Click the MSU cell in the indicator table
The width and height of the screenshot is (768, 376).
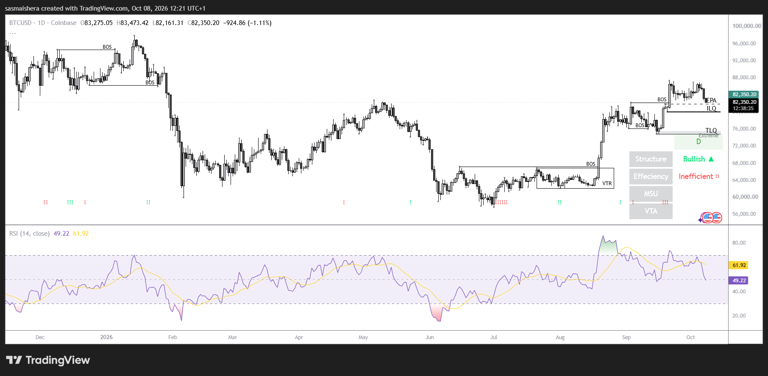click(650, 194)
